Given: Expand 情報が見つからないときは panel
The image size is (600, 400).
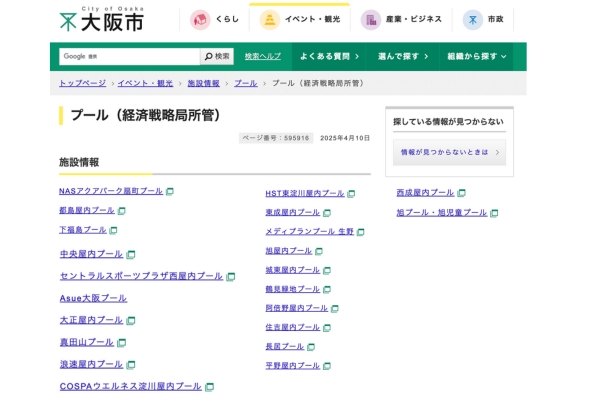Looking at the screenshot, I should coord(449,152).
